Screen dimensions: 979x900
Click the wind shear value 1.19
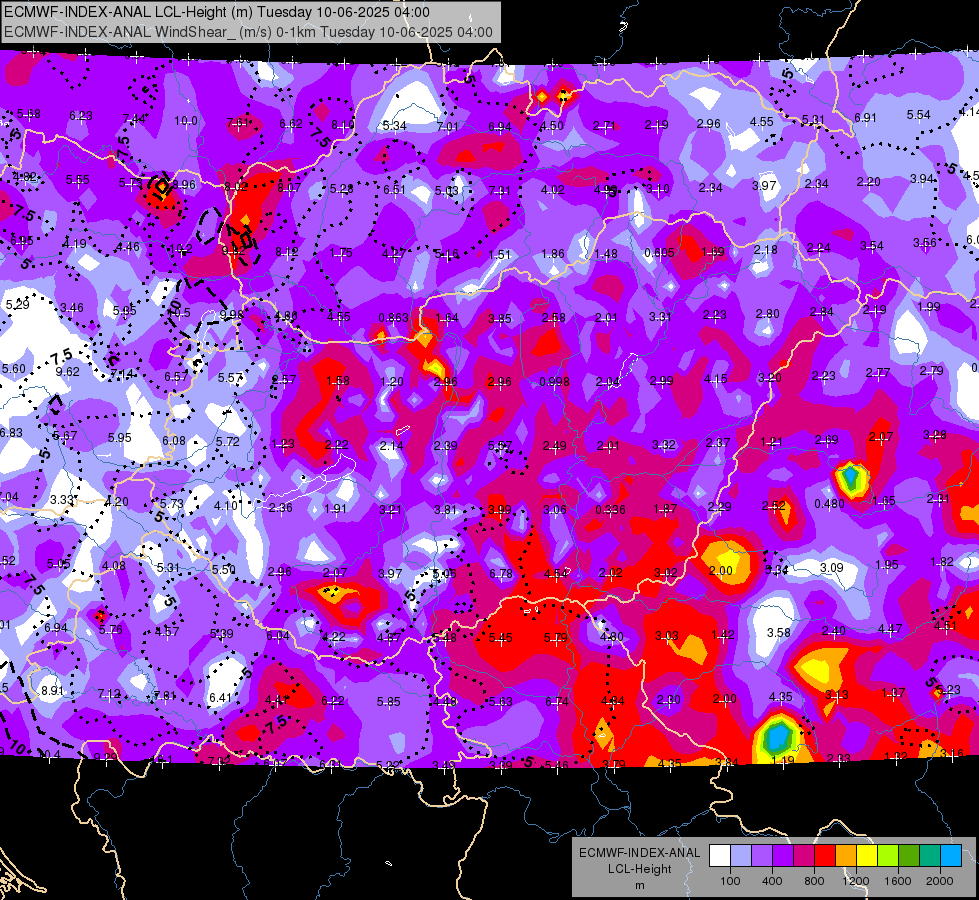(x=782, y=760)
